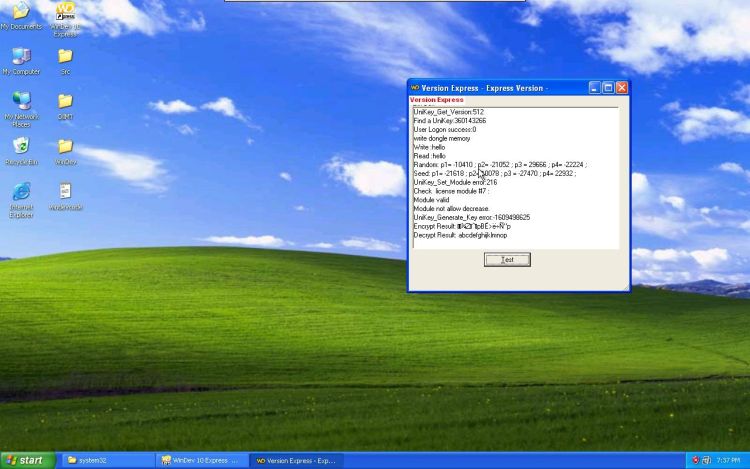The image size is (750, 469).
Task: Select the text document icon beside Internet Explorer
Action: tap(66, 196)
